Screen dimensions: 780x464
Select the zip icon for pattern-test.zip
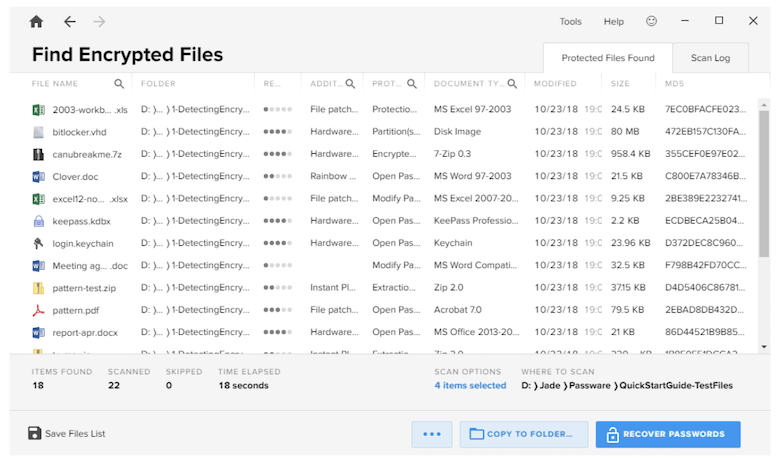(38, 288)
